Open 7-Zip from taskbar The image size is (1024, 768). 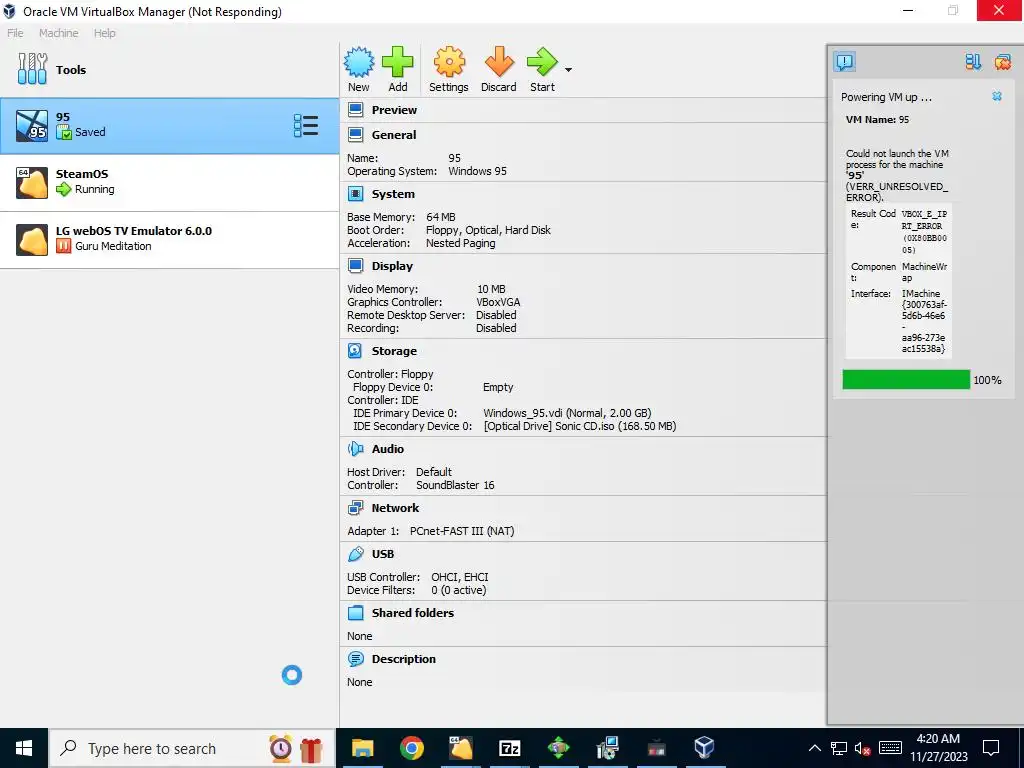(x=509, y=748)
